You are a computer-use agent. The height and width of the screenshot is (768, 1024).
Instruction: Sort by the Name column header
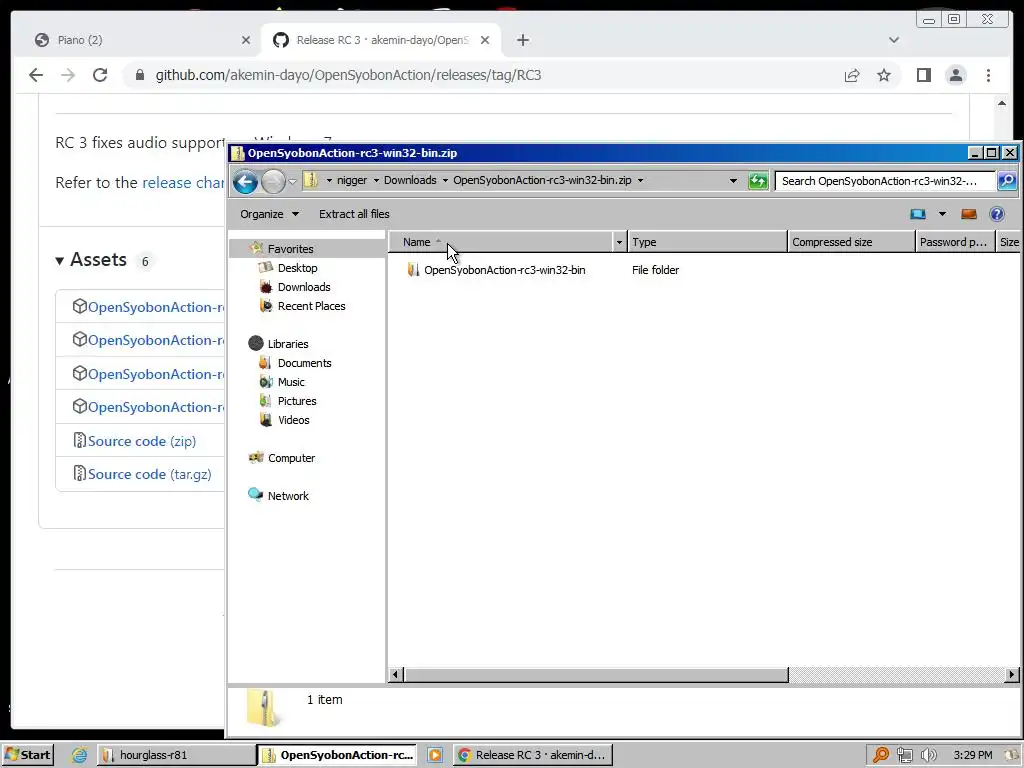coord(500,242)
